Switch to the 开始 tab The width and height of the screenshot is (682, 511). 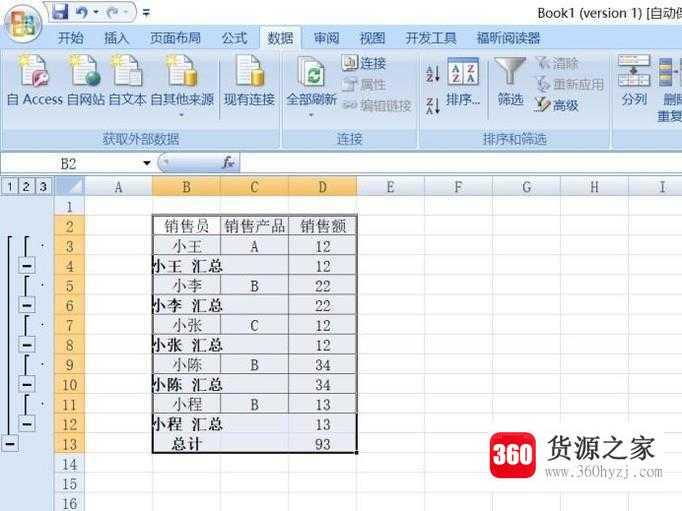(70, 39)
